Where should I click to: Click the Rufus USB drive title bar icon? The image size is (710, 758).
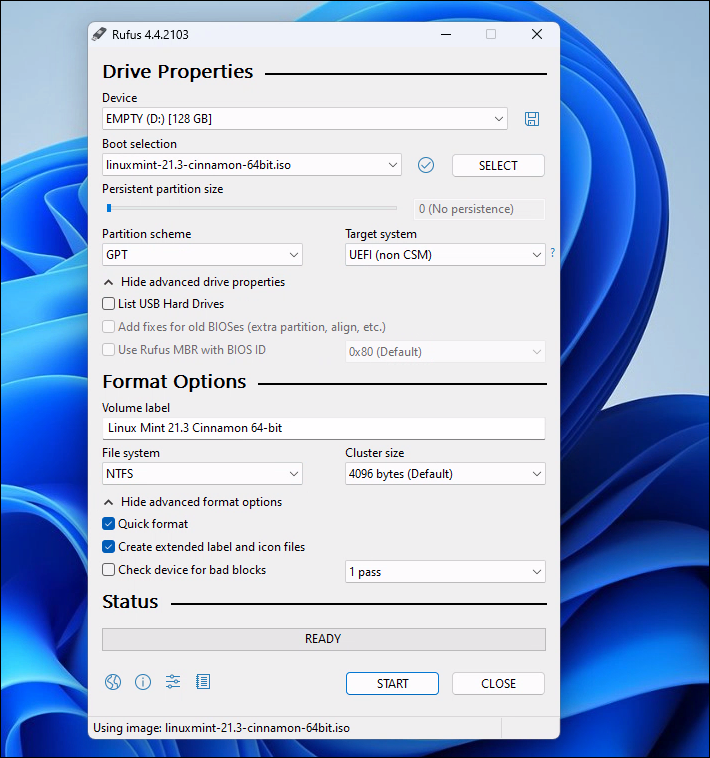tap(99, 34)
